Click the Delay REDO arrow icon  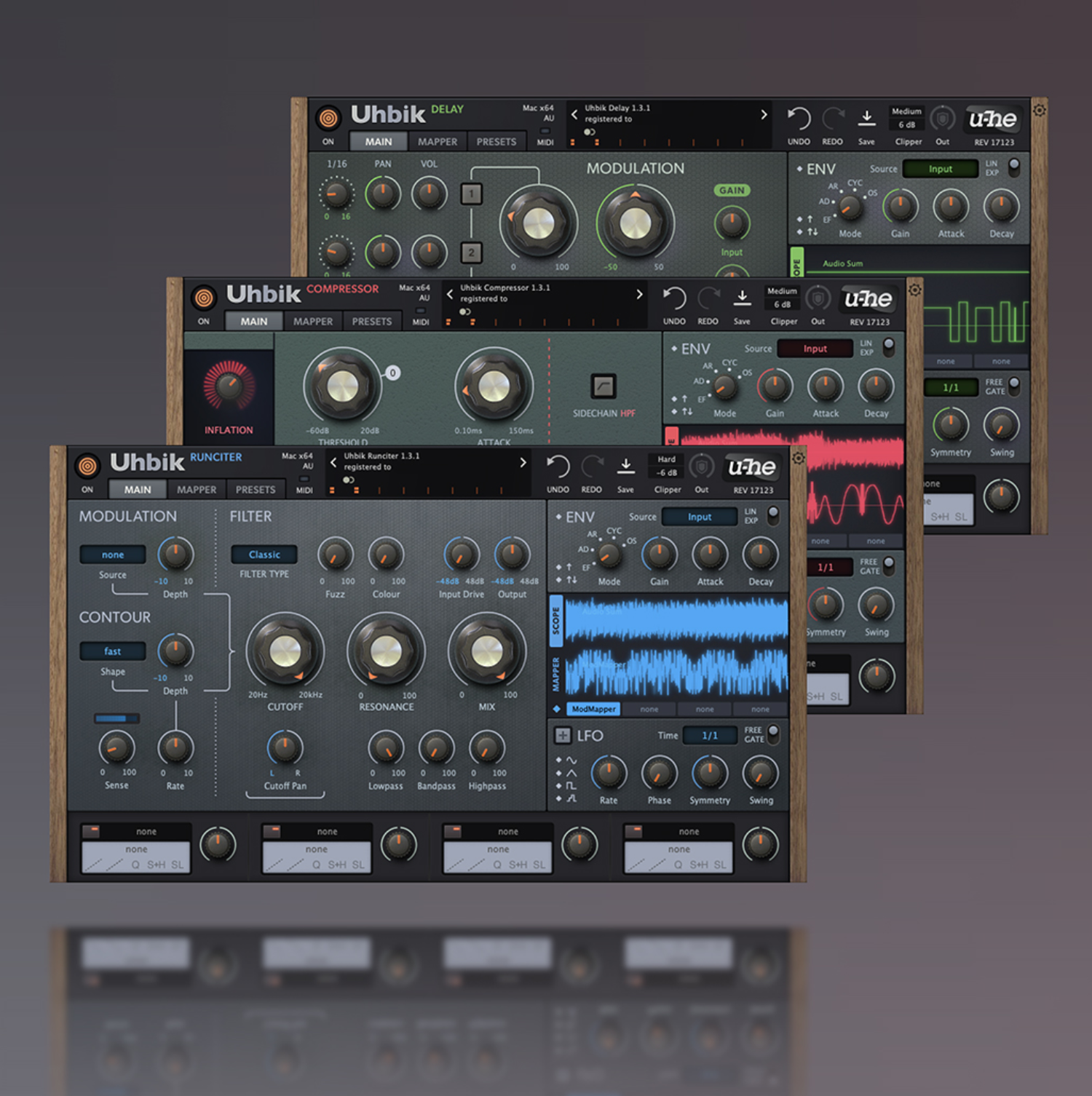point(832,119)
